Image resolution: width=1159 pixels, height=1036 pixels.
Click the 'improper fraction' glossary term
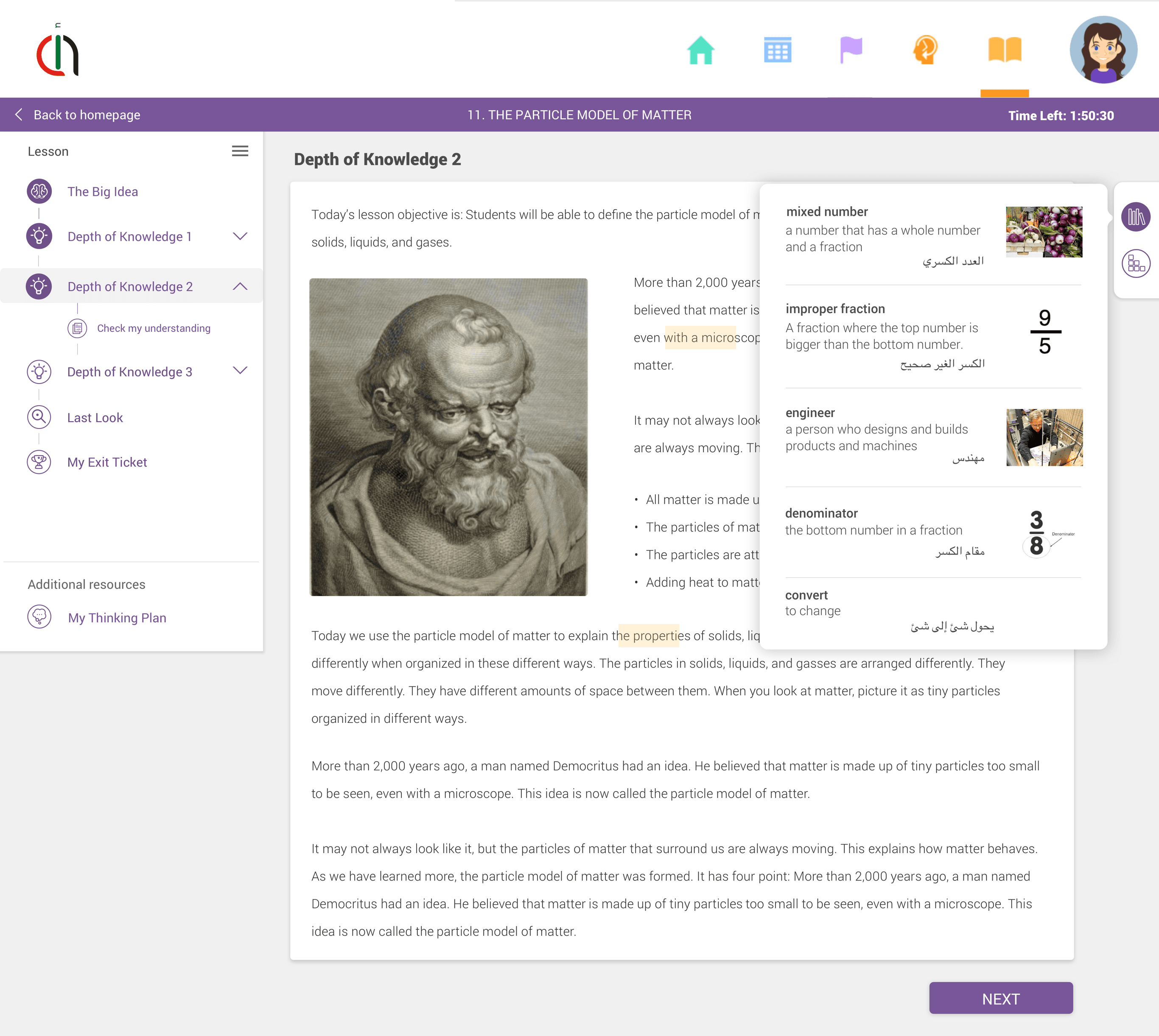pyautogui.click(x=835, y=309)
